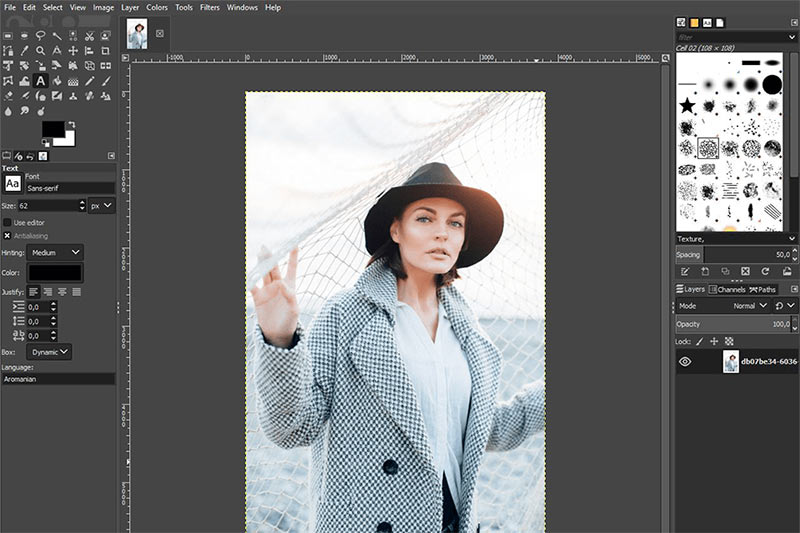The height and width of the screenshot is (533, 800).
Task: Switch to the Paths tab
Action: pyautogui.click(x=762, y=289)
